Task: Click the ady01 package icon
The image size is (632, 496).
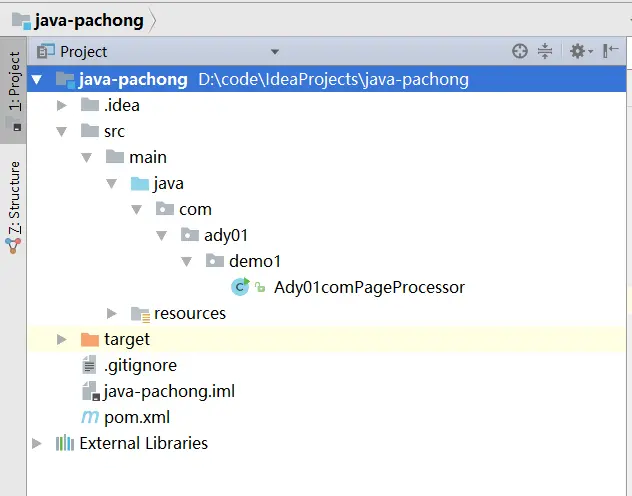Action: coord(190,235)
